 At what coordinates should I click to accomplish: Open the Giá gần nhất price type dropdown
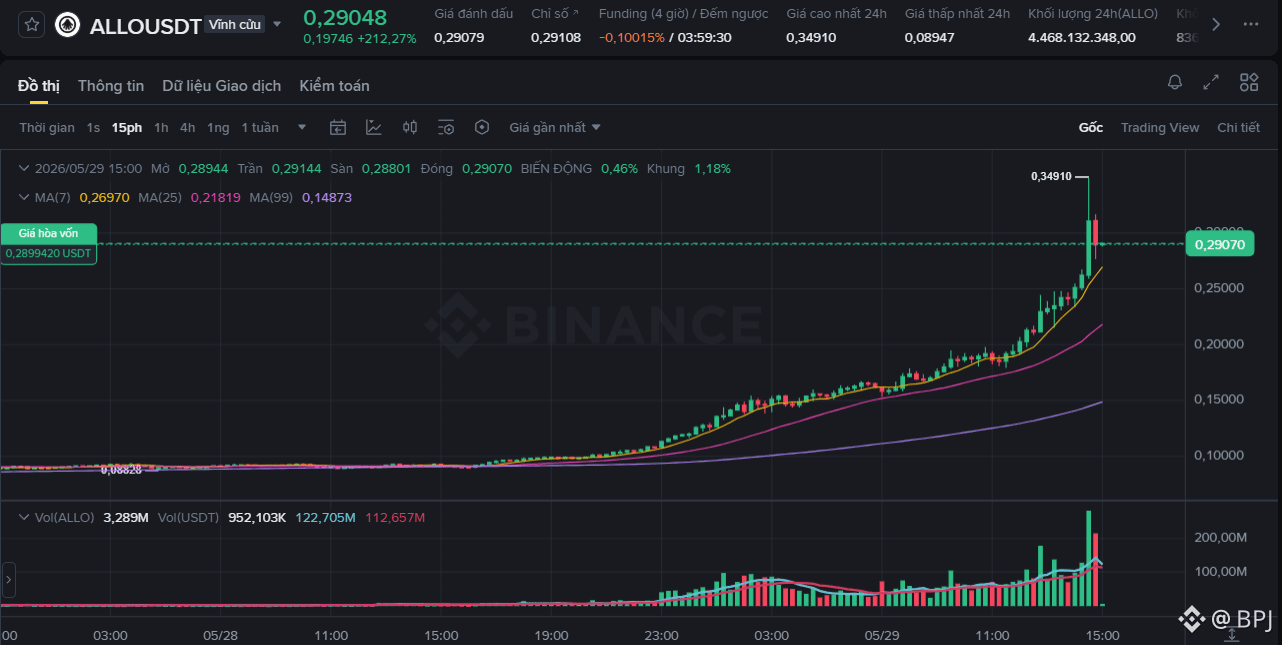click(x=555, y=127)
